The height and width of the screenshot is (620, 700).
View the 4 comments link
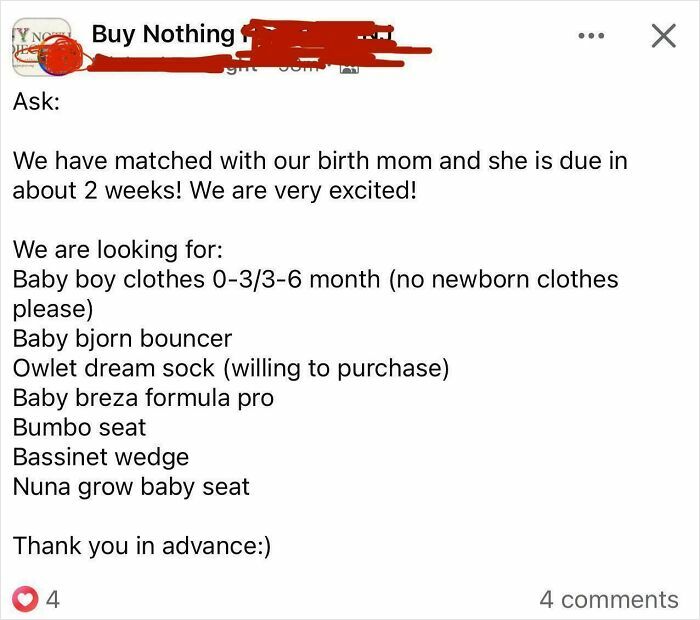coord(608,599)
